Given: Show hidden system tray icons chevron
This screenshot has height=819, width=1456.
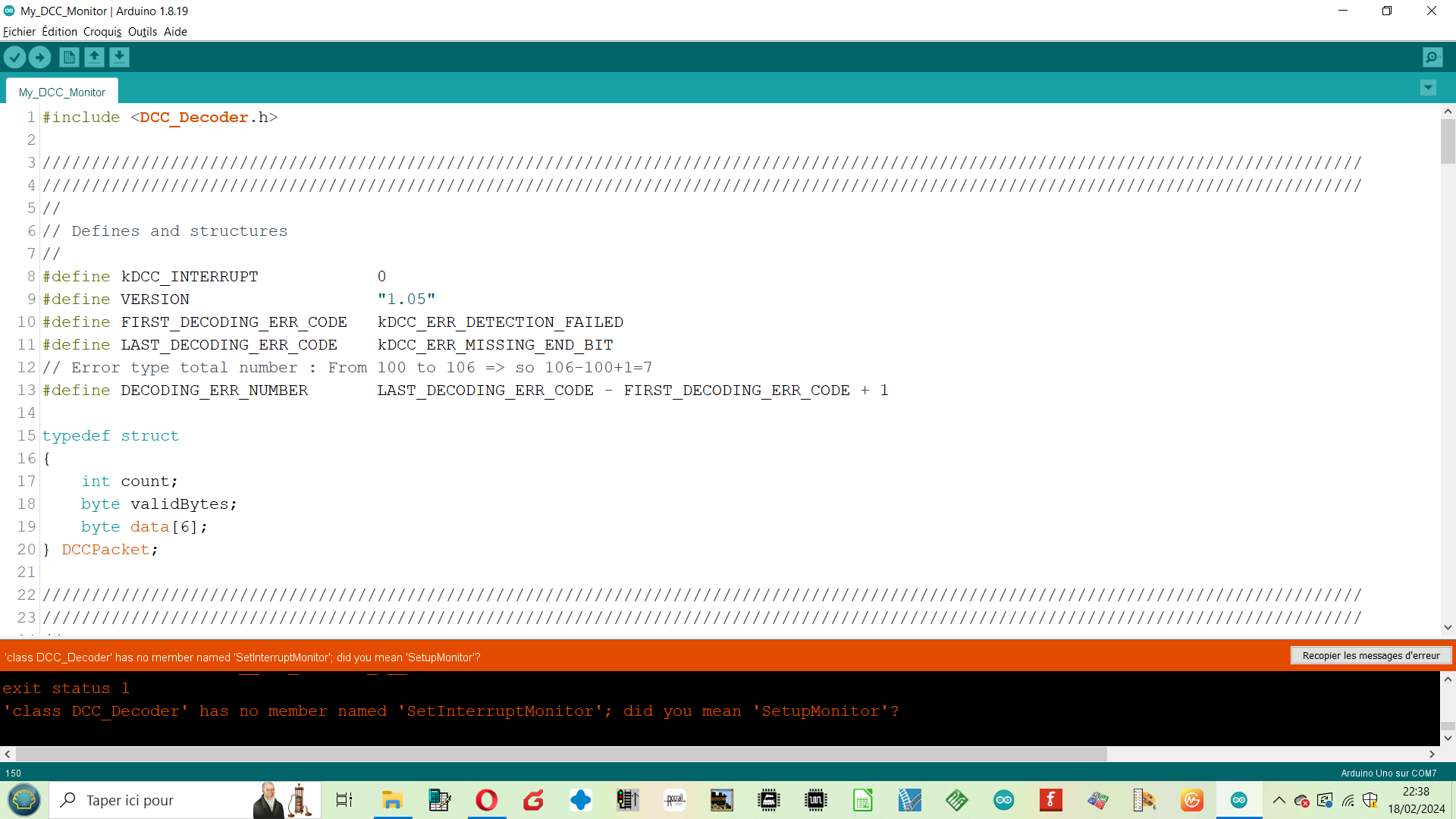Looking at the screenshot, I should click(1279, 800).
